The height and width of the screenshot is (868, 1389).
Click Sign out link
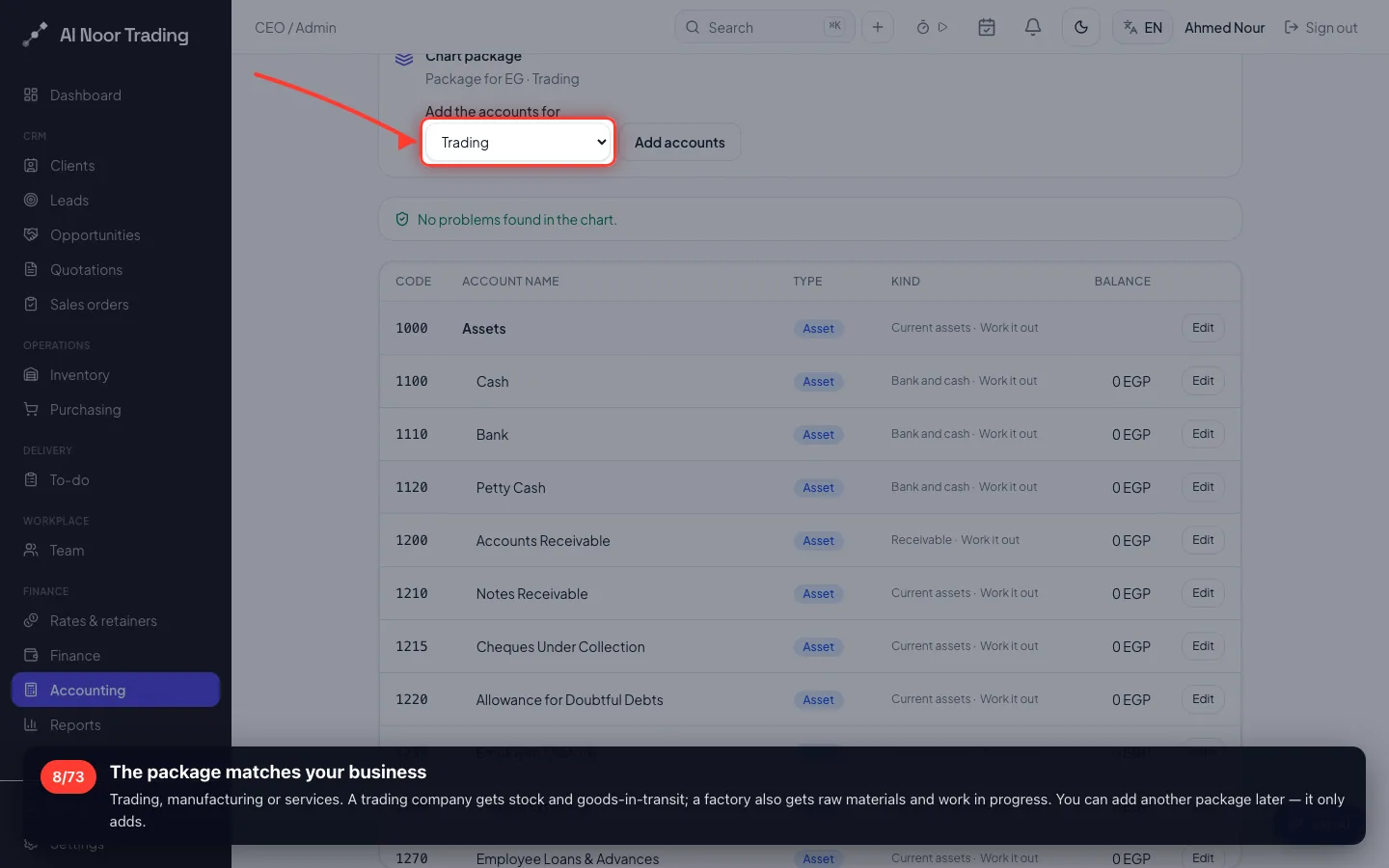tap(1321, 27)
